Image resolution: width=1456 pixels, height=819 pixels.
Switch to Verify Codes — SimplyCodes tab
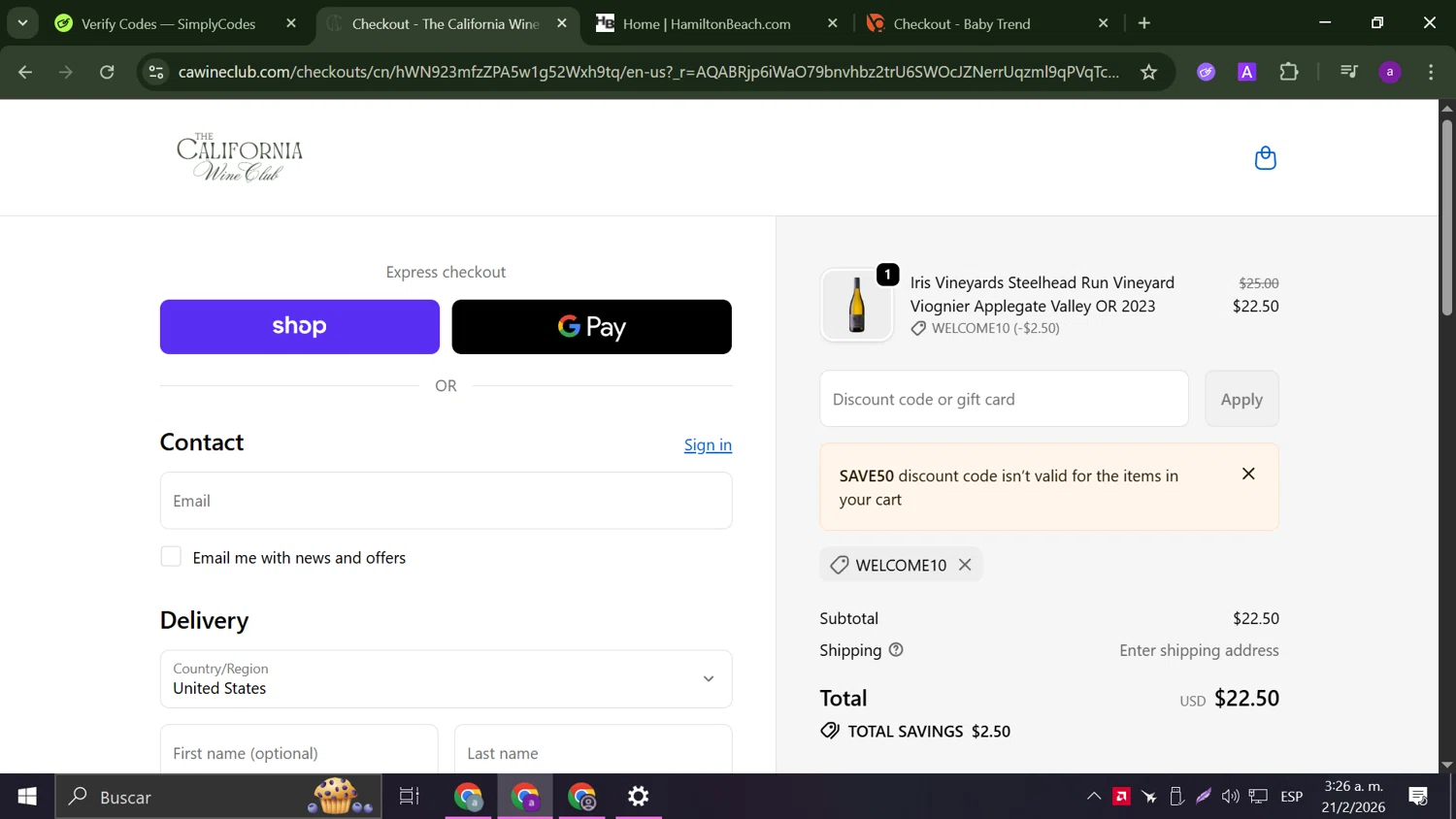coord(169,23)
